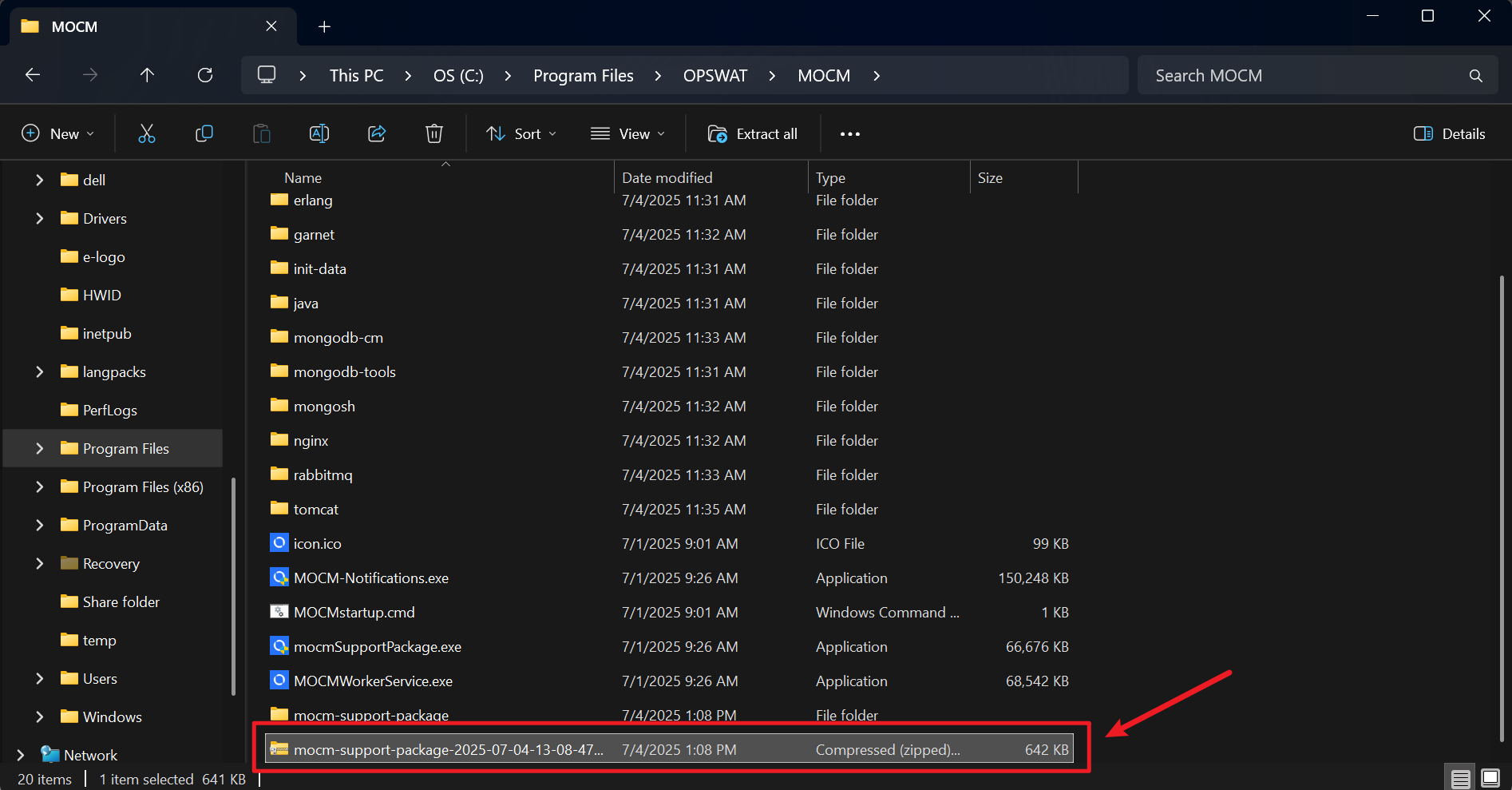The width and height of the screenshot is (1512, 790).
Task: Expand Program Files (x86) node
Action: pos(39,486)
